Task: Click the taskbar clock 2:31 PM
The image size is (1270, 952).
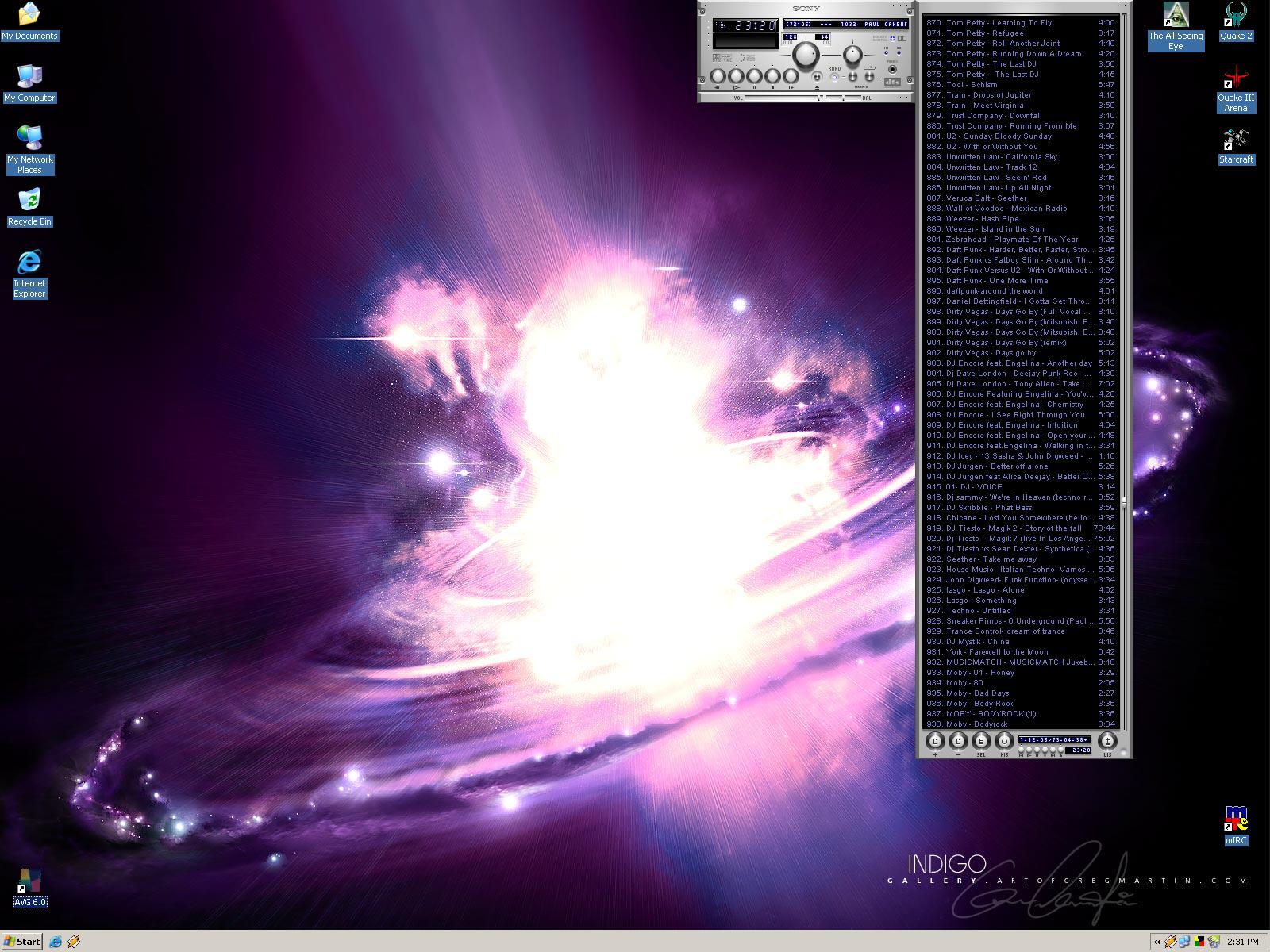Action: click(x=1243, y=942)
